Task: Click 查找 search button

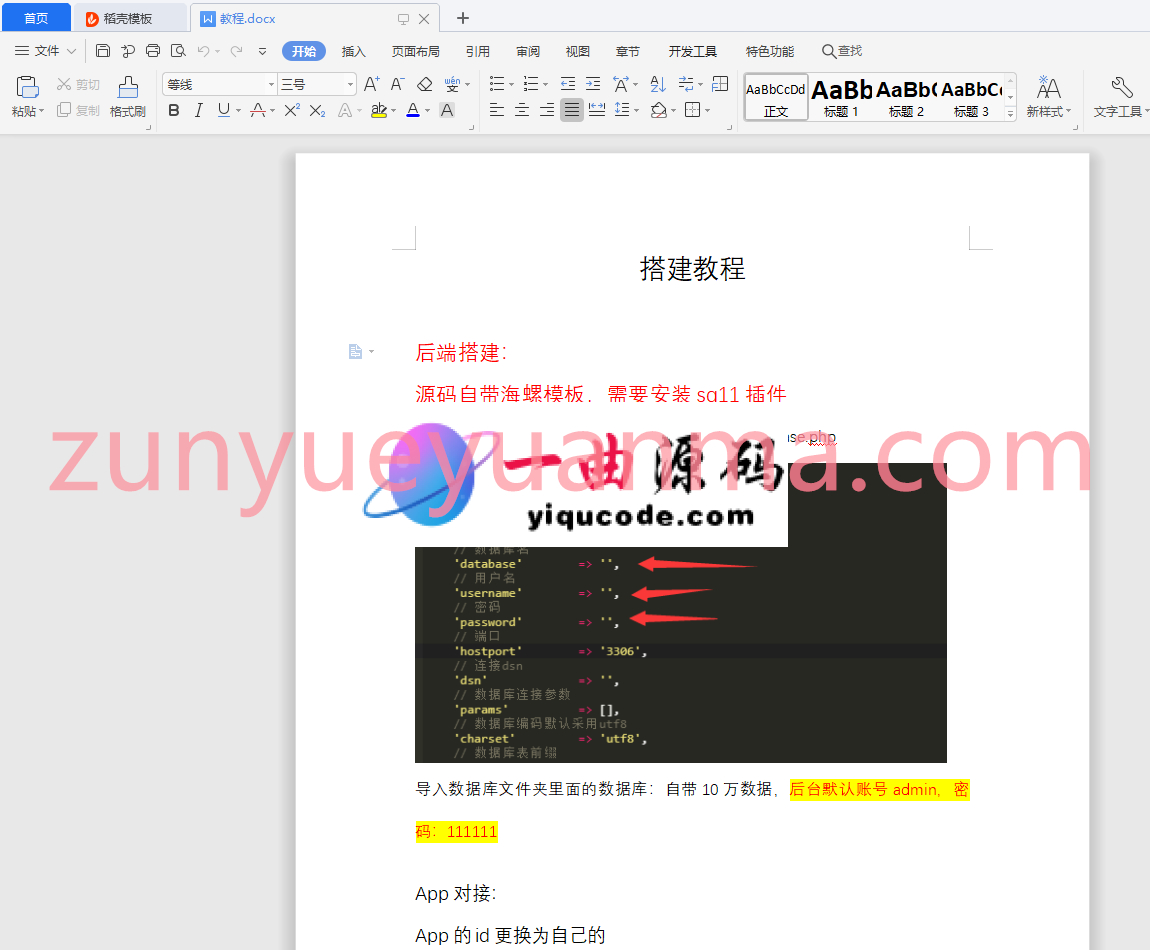Action: click(842, 51)
